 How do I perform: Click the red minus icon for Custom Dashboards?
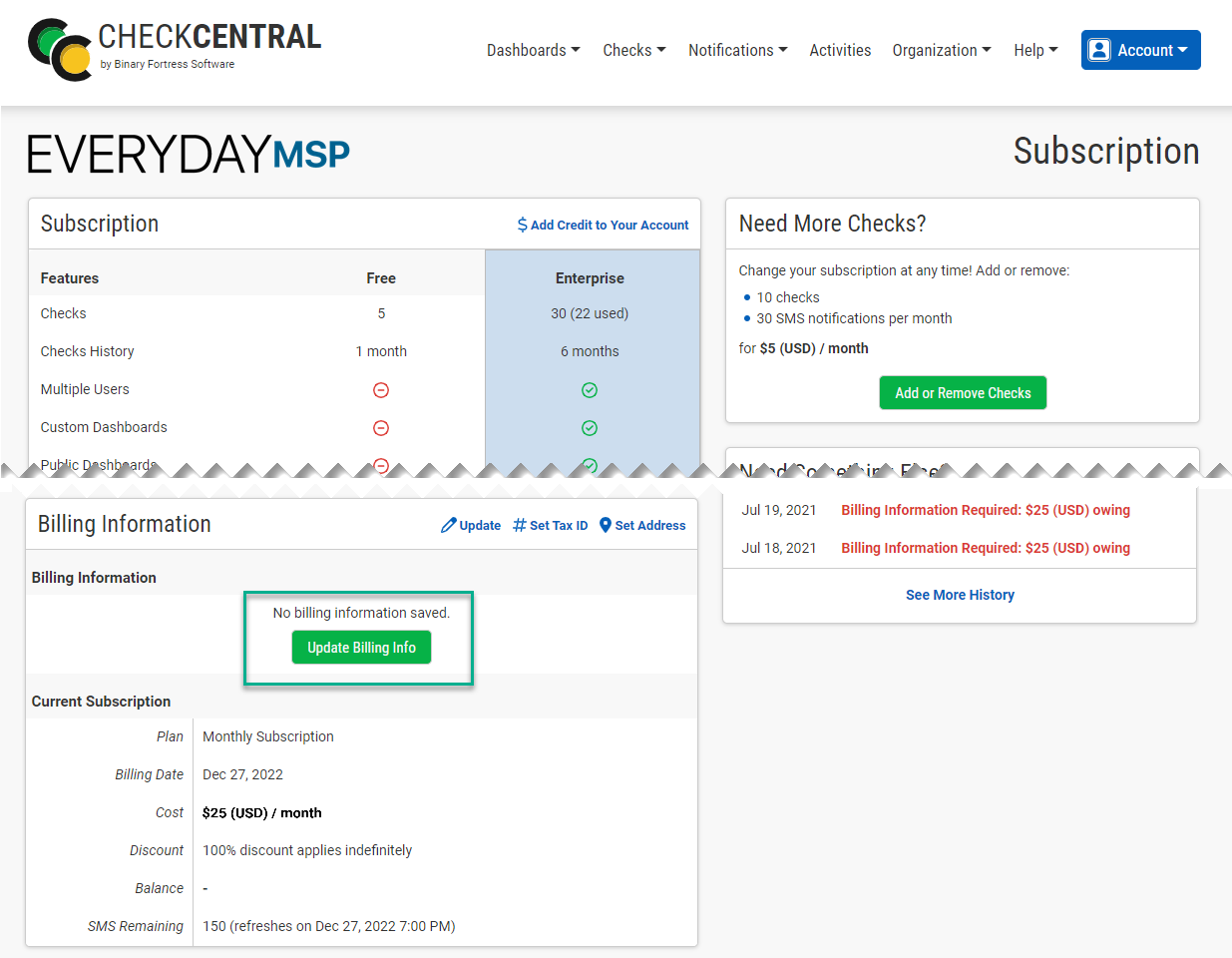(381, 428)
